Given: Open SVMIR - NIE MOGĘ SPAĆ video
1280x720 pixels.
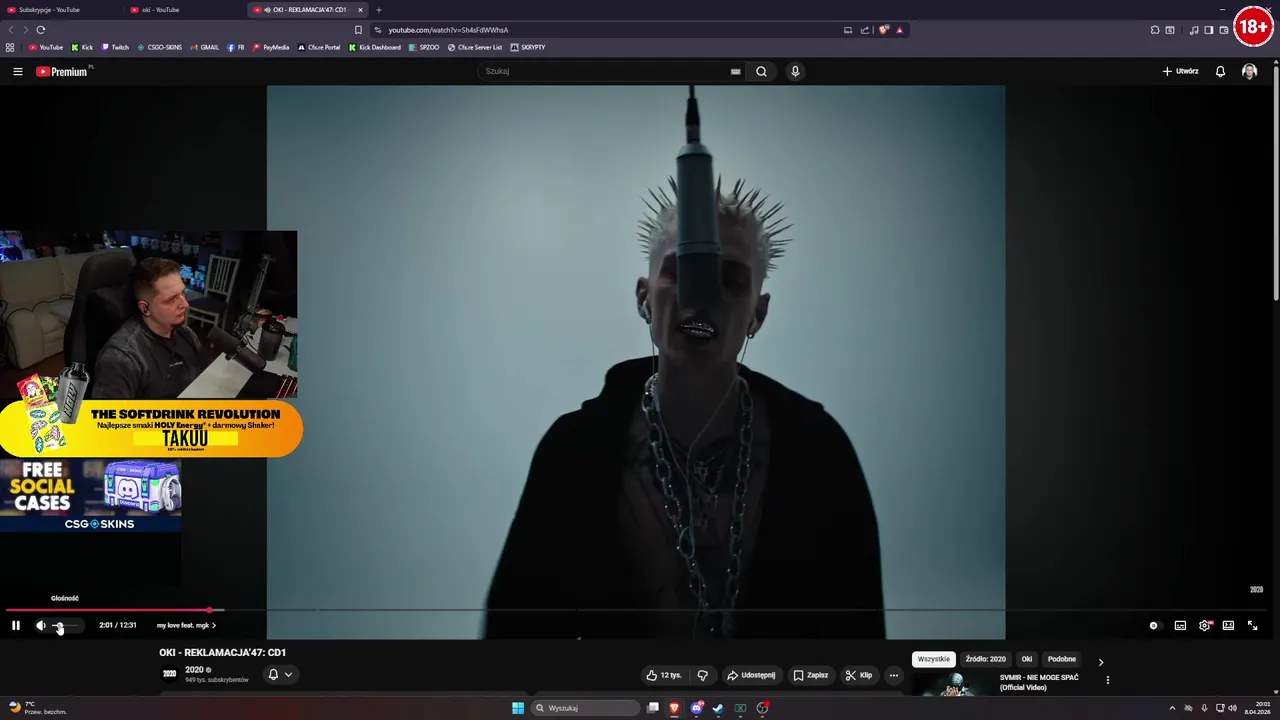Looking at the screenshot, I should point(1039,682).
